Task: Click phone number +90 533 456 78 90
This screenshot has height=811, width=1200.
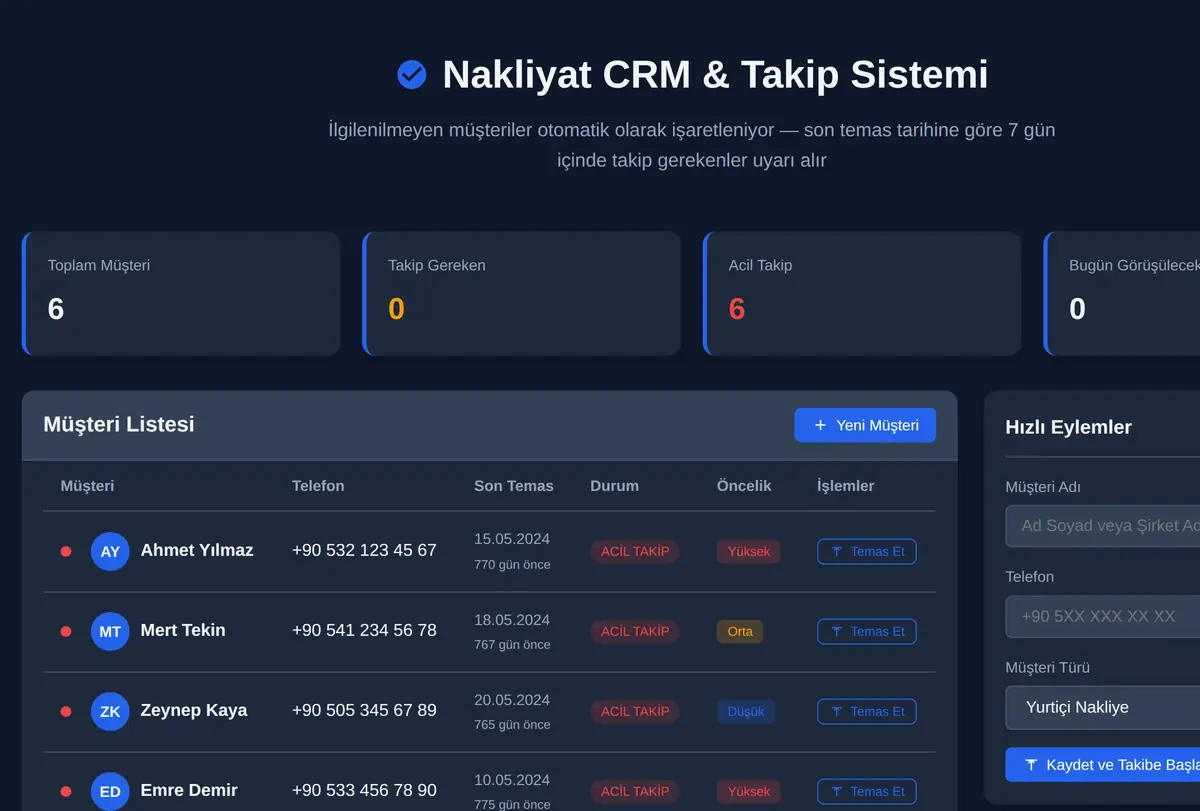Action: click(x=364, y=790)
